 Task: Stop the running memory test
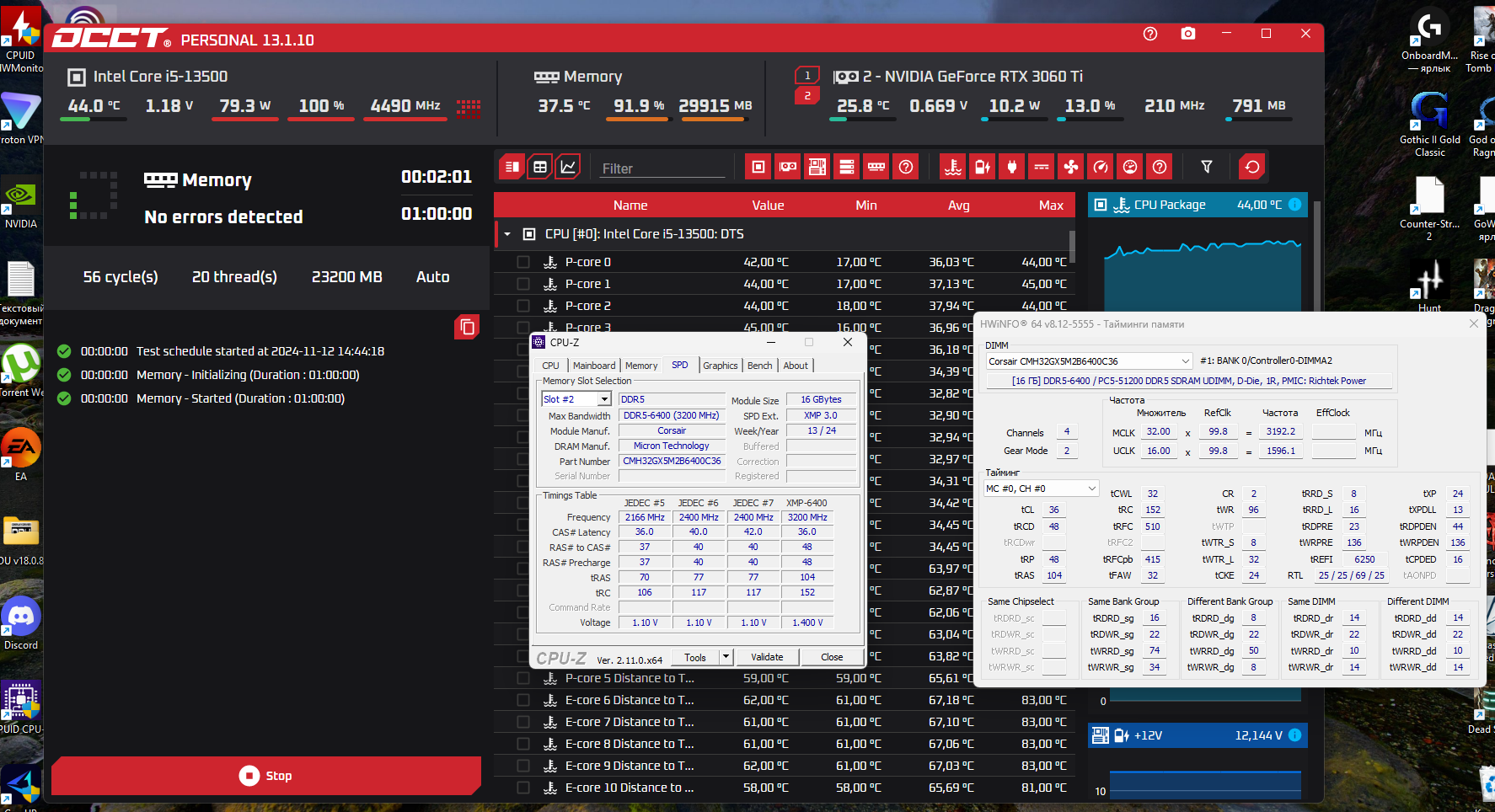tap(266, 776)
